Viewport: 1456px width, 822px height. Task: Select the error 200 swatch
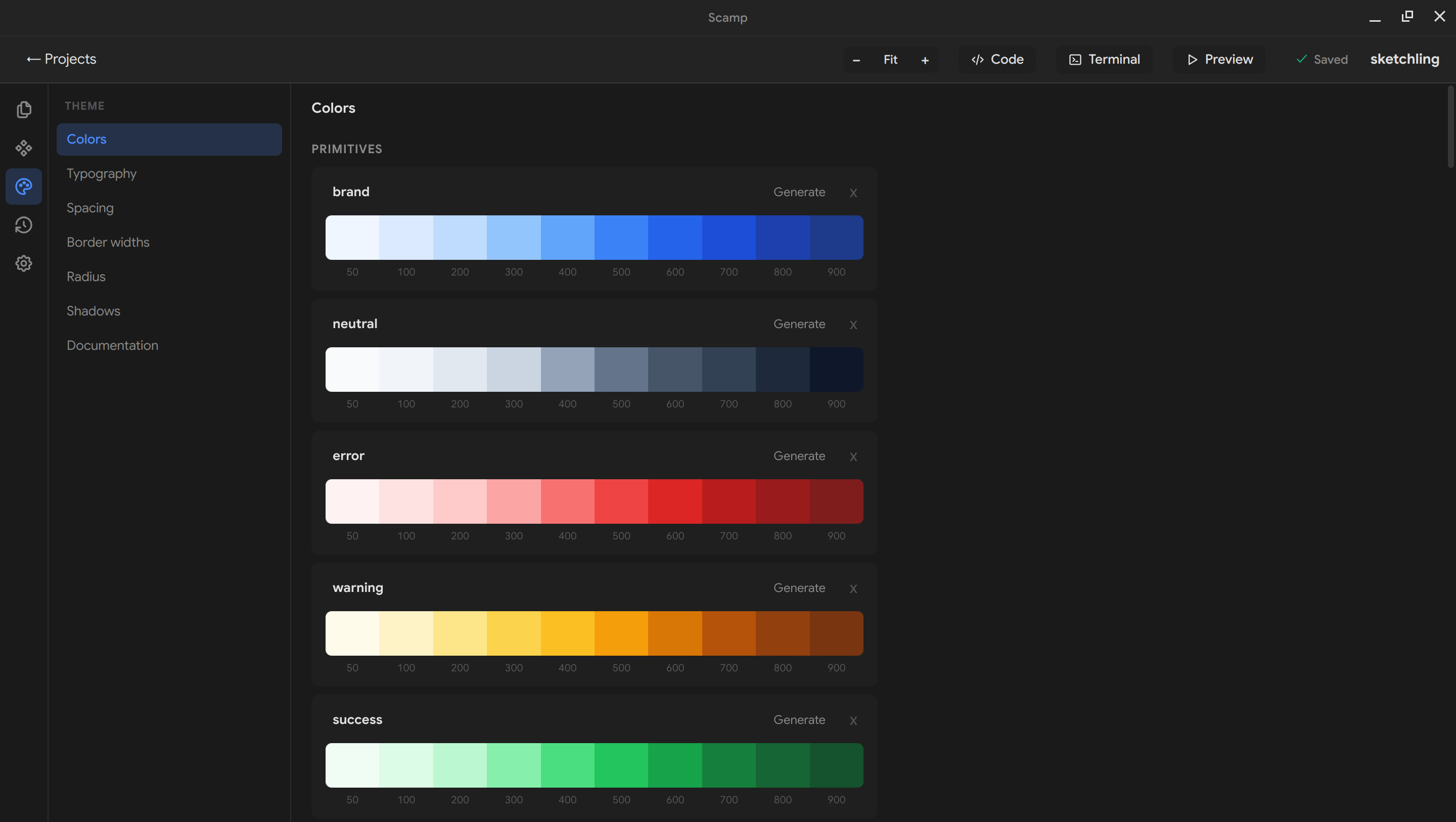pyautogui.click(x=460, y=501)
